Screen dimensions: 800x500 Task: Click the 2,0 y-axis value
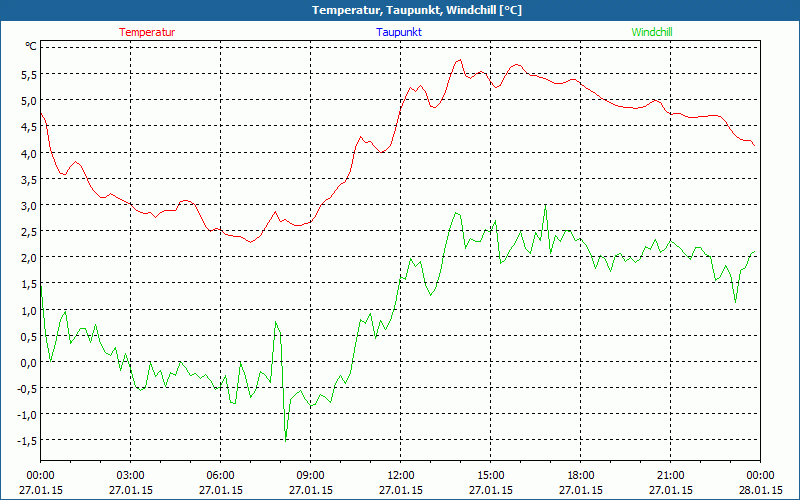pos(29,258)
